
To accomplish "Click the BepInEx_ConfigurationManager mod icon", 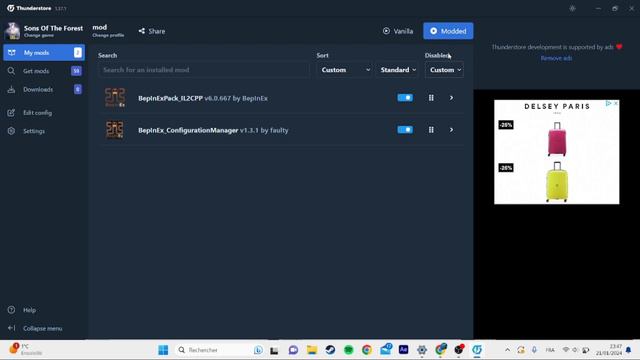I will tap(115, 130).
